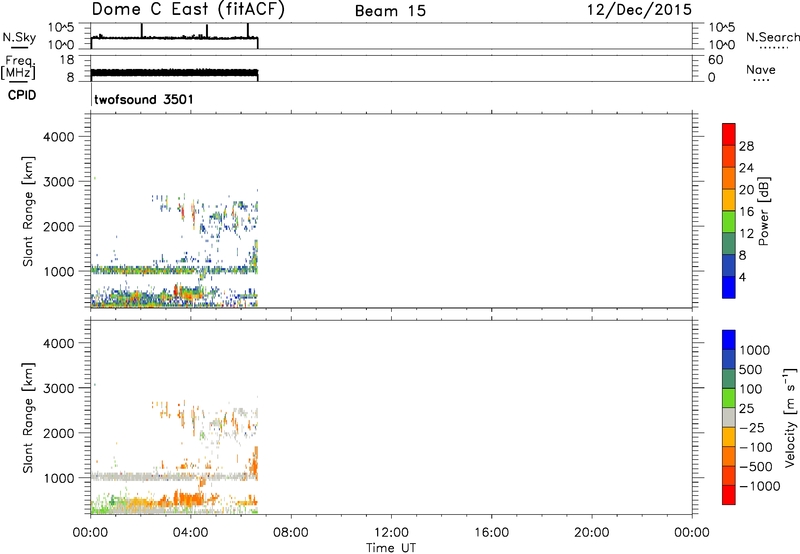The image size is (800, 554).
Task: Select the '500' tick on the velocity colorbar
Action: tap(751, 370)
